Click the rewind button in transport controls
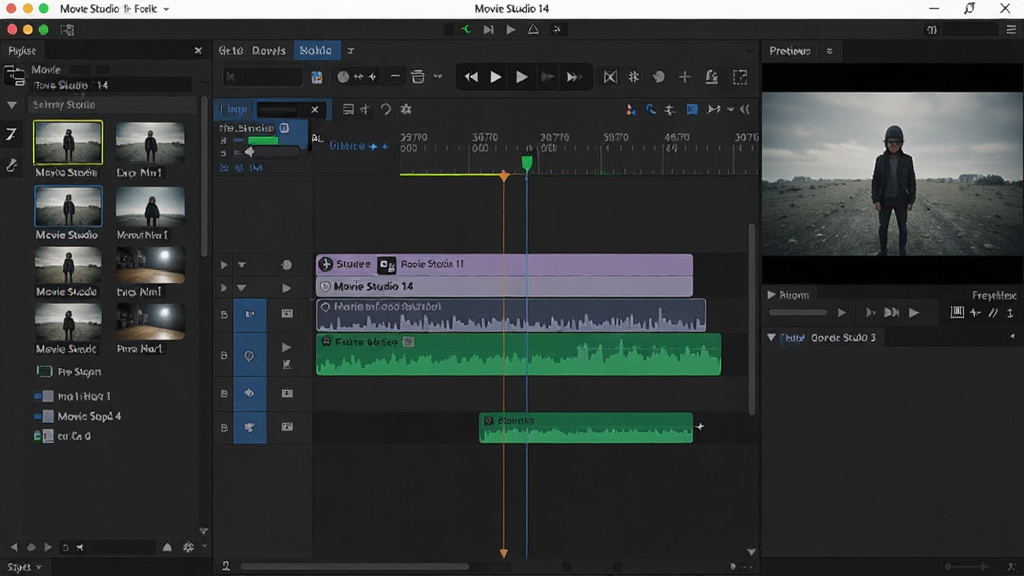 471,77
